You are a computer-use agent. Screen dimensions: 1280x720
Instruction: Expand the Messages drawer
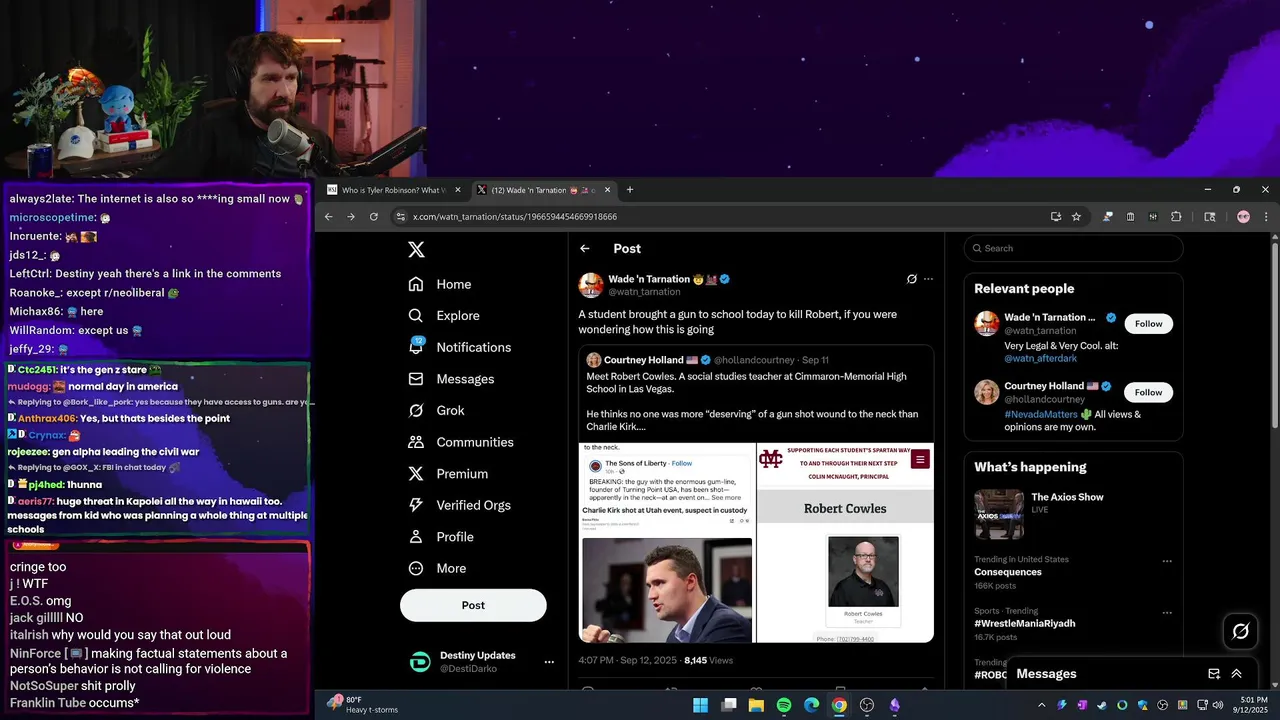(x=1236, y=674)
